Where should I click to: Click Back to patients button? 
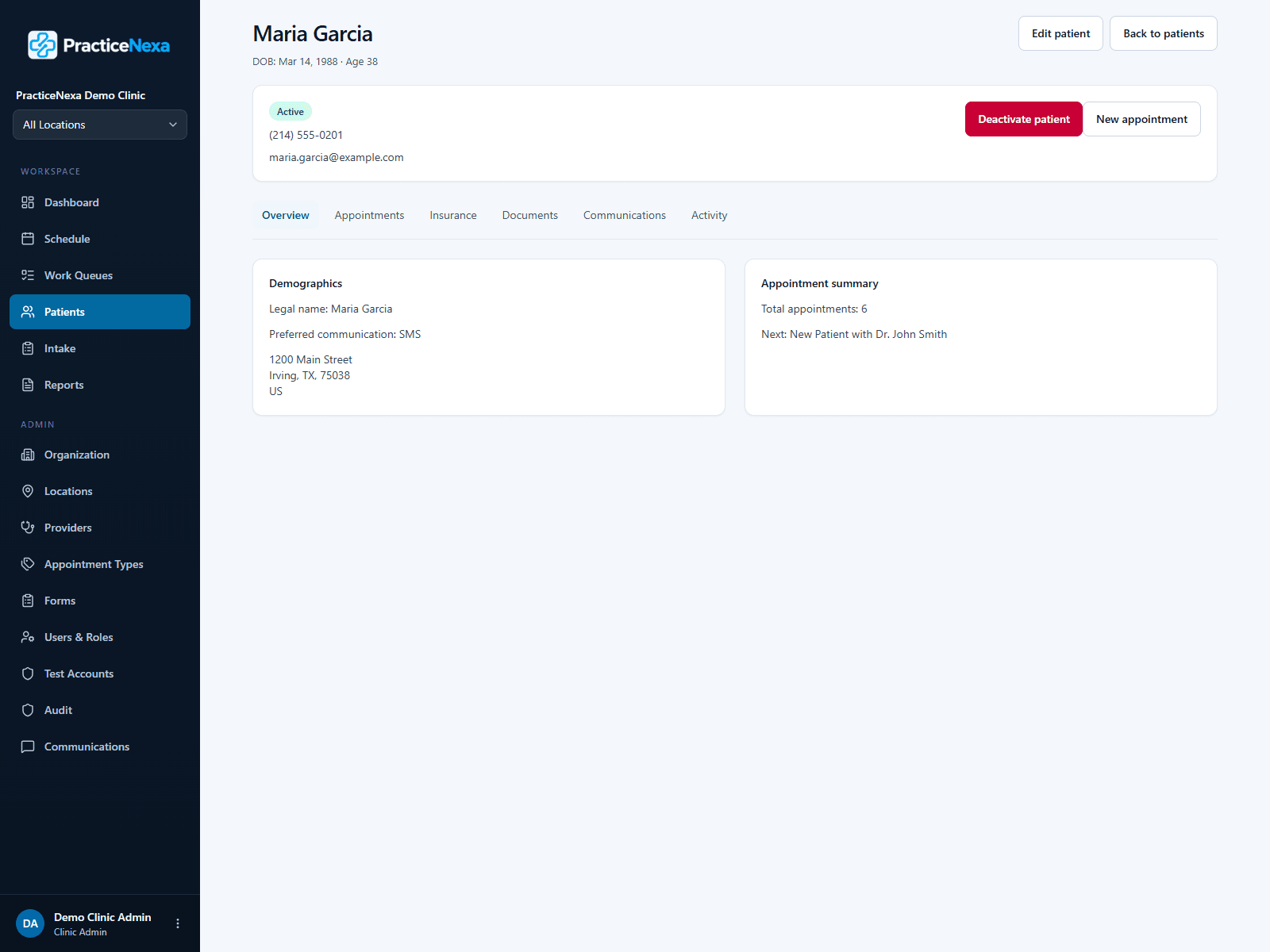point(1164,33)
